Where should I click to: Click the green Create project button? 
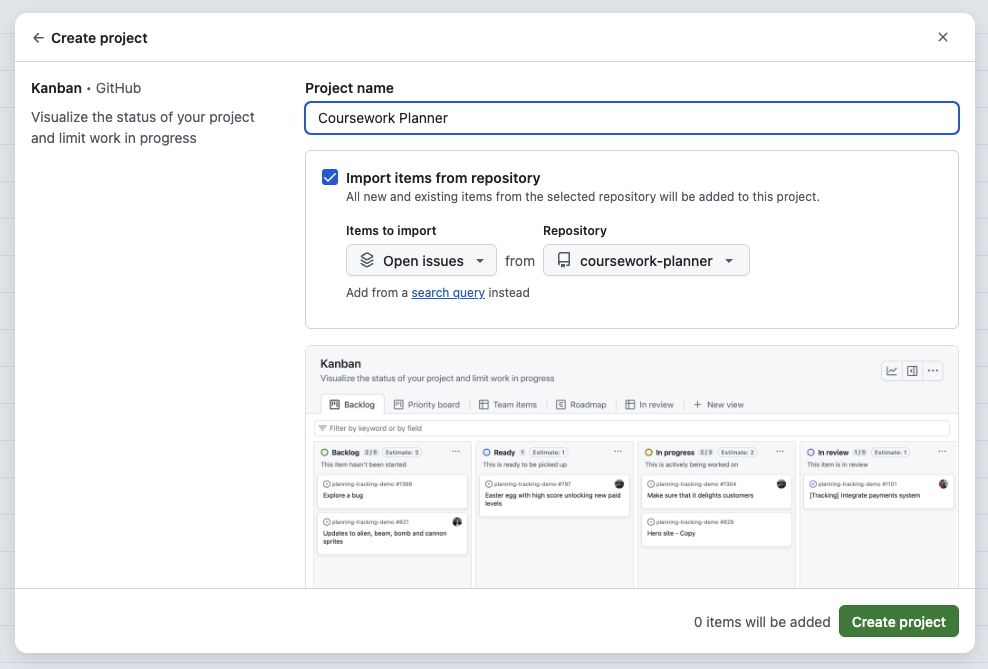click(899, 622)
